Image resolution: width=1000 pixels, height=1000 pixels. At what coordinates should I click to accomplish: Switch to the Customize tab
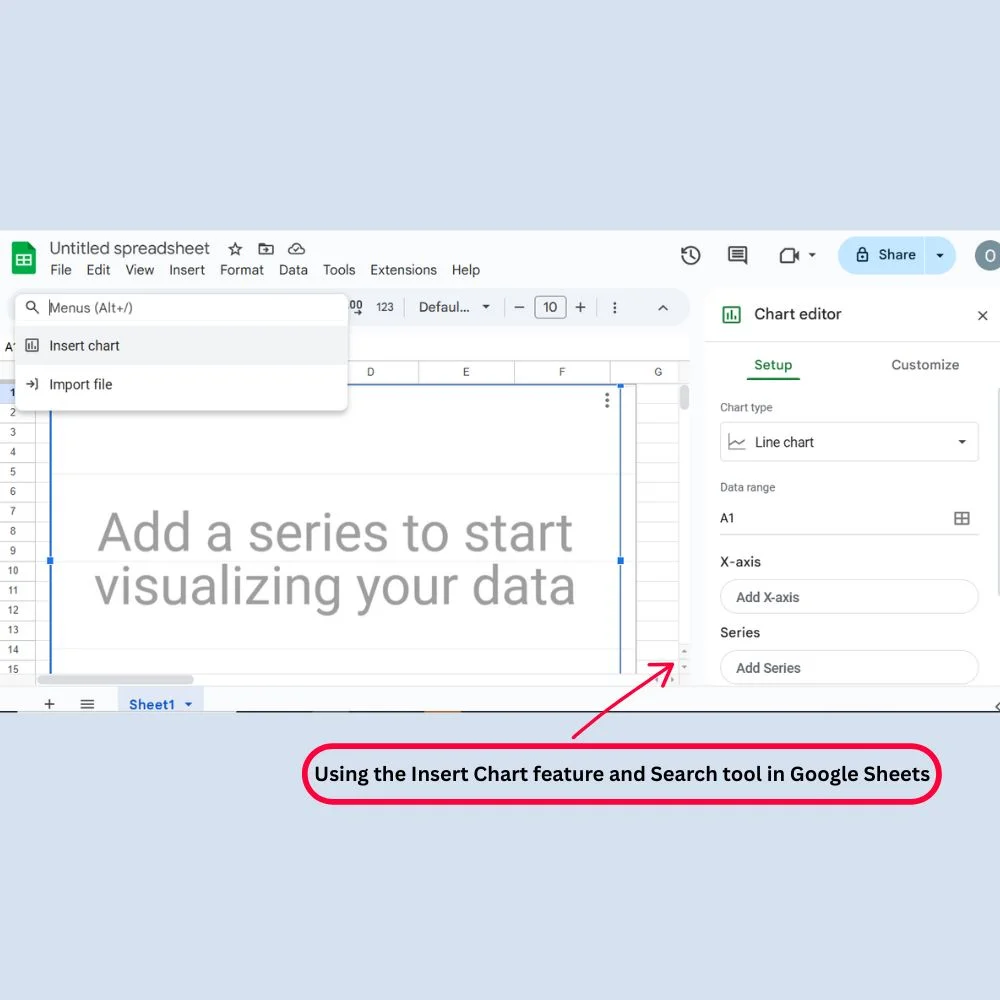click(925, 365)
